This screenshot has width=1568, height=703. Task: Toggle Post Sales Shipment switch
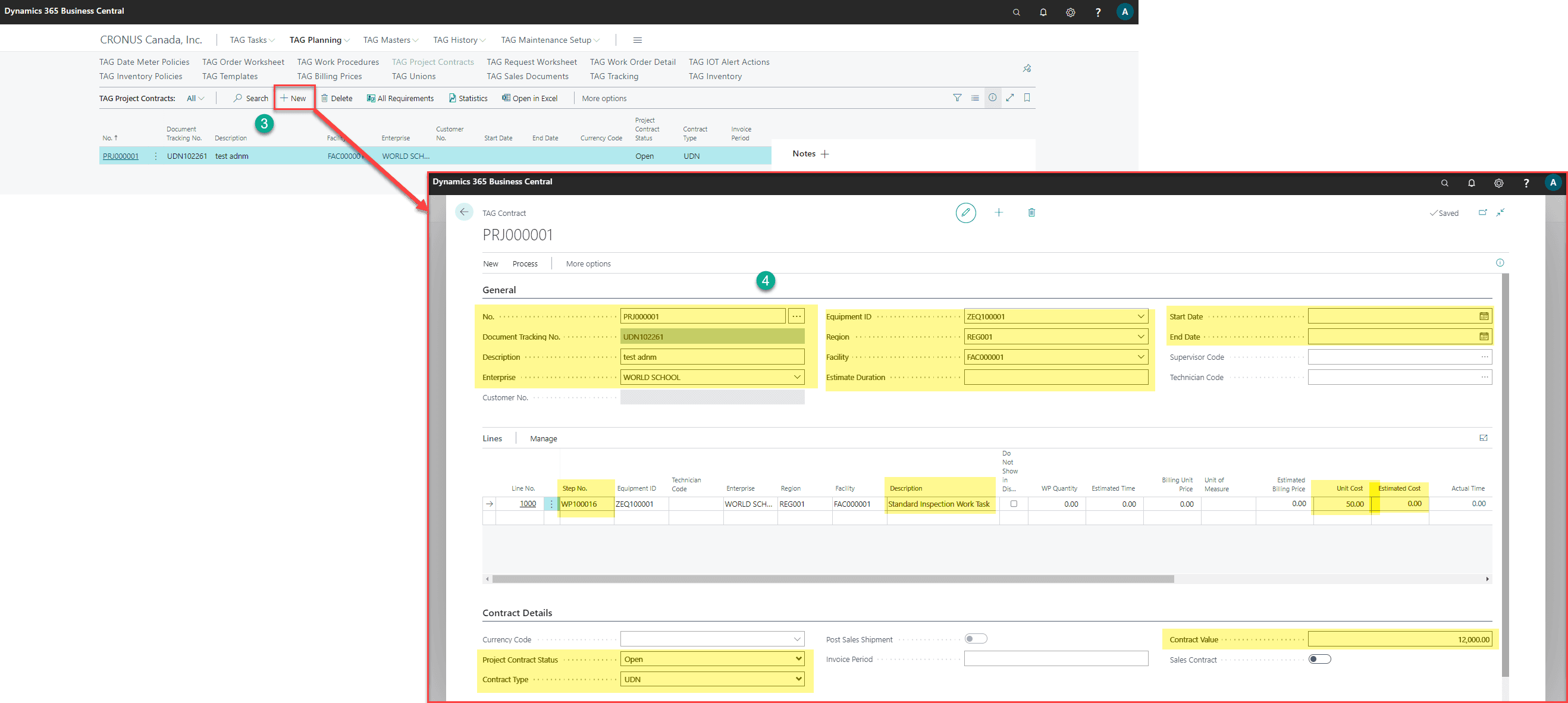click(976, 639)
